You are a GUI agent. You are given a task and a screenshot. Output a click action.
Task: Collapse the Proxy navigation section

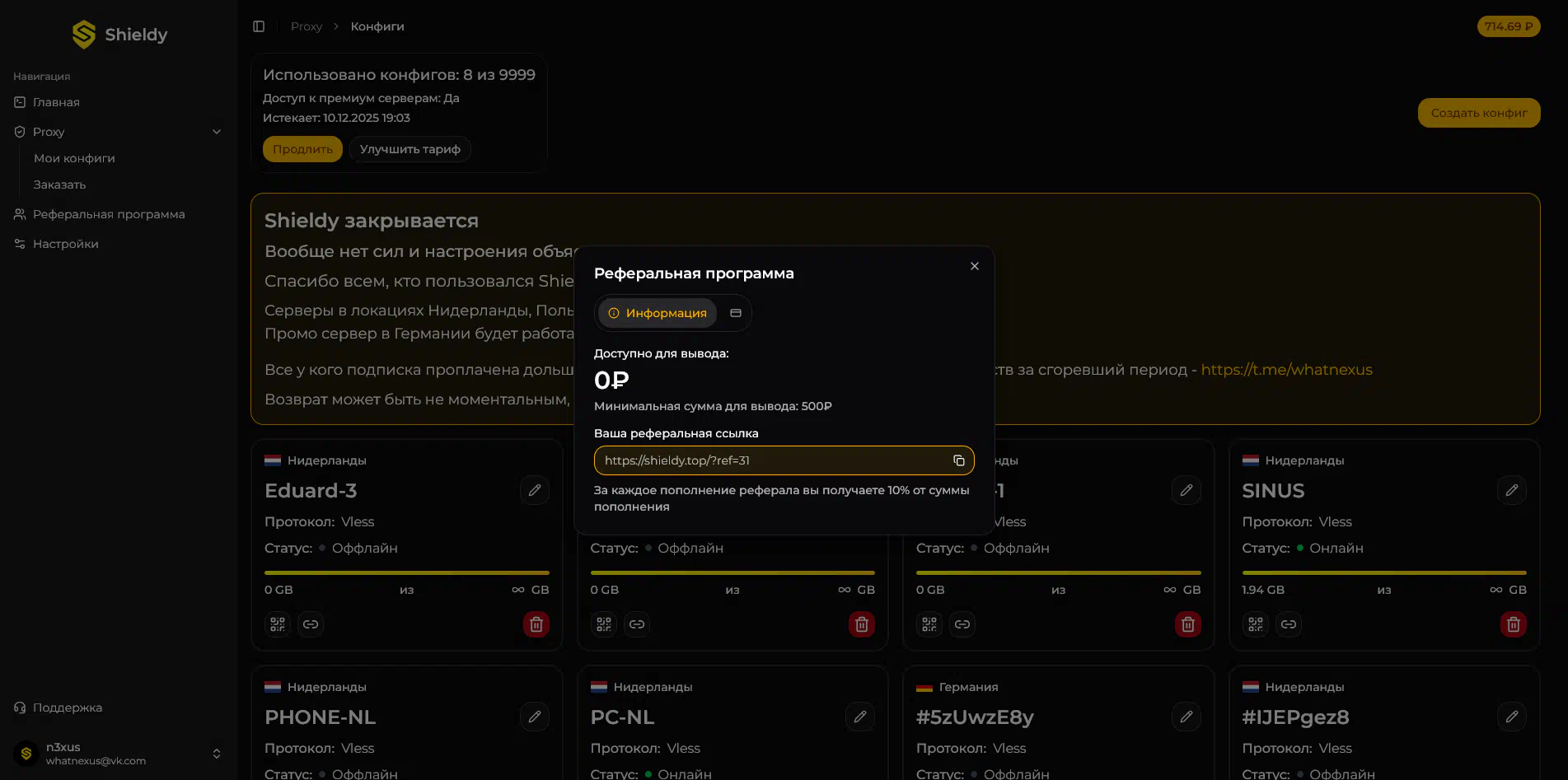pyautogui.click(x=217, y=132)
